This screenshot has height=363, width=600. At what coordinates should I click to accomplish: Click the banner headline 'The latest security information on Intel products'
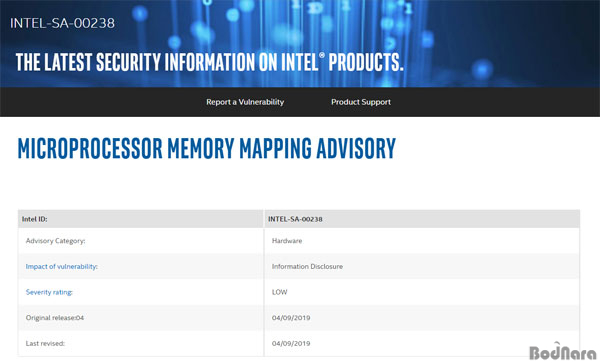pyautogui.click(x=209, y=62)
